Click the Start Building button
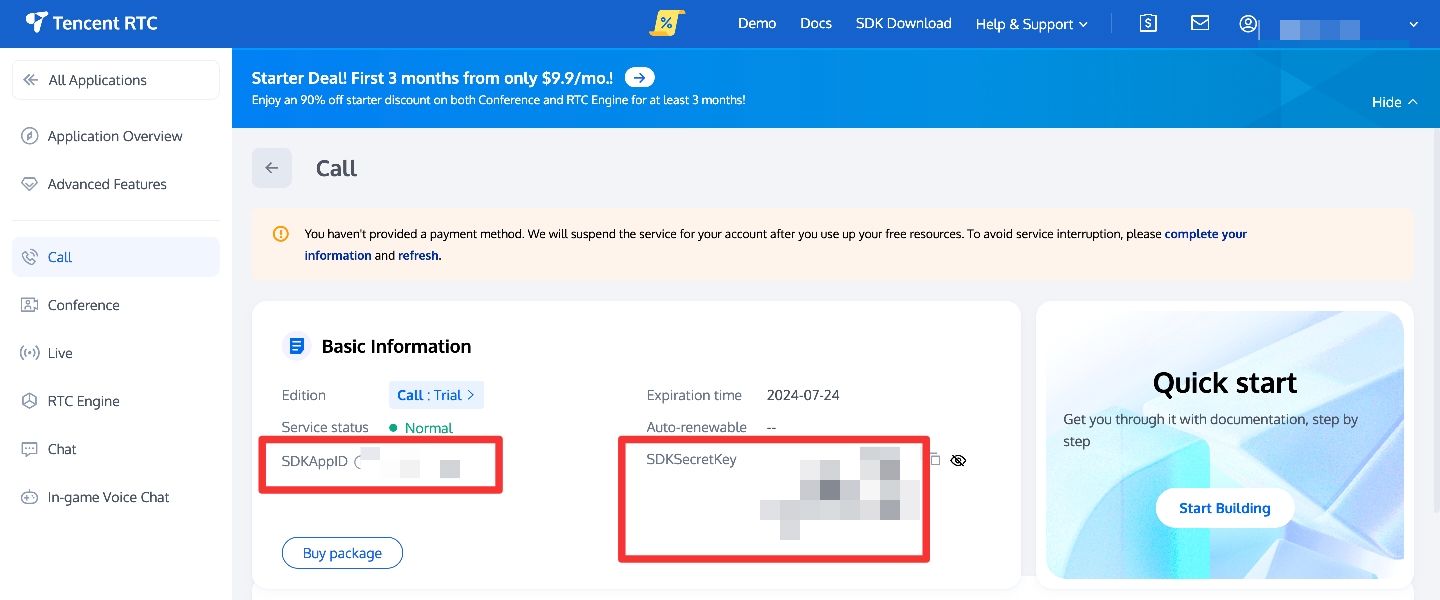 [x=1224, y=508]
